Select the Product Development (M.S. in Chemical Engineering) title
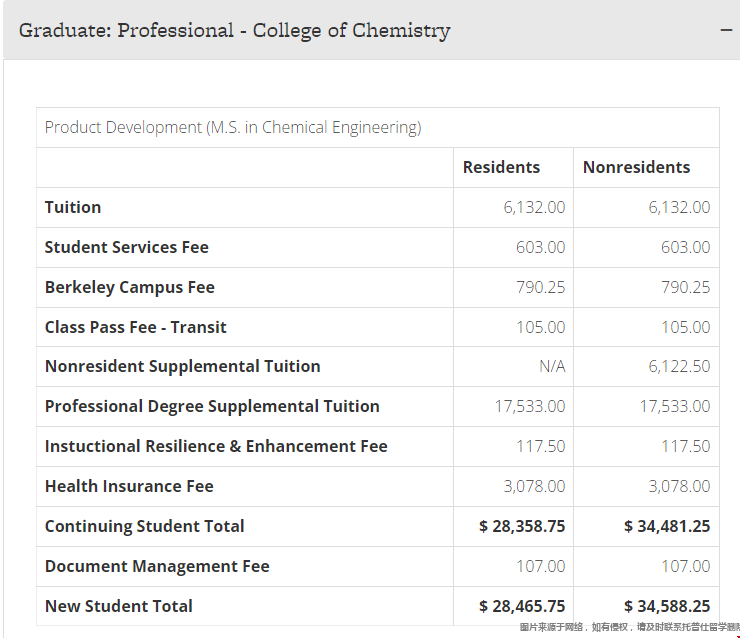 coord(233,127)
